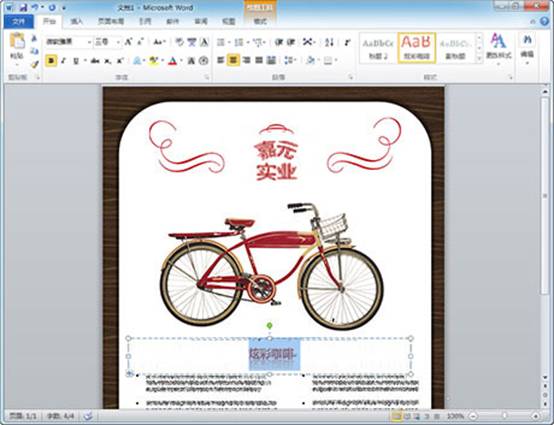The height and width of the screenshot is (425, 554).
Task: Select the Format Painter brush icon
Action: coord(34,64)
